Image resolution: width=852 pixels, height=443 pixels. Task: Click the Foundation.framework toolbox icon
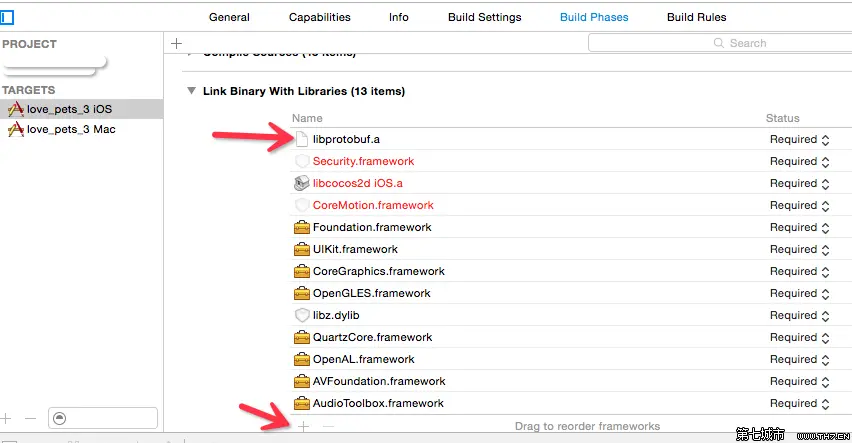pos(302,227)
